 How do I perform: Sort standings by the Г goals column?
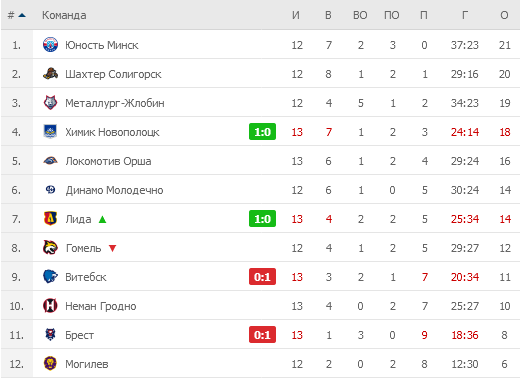pos(465,15)
